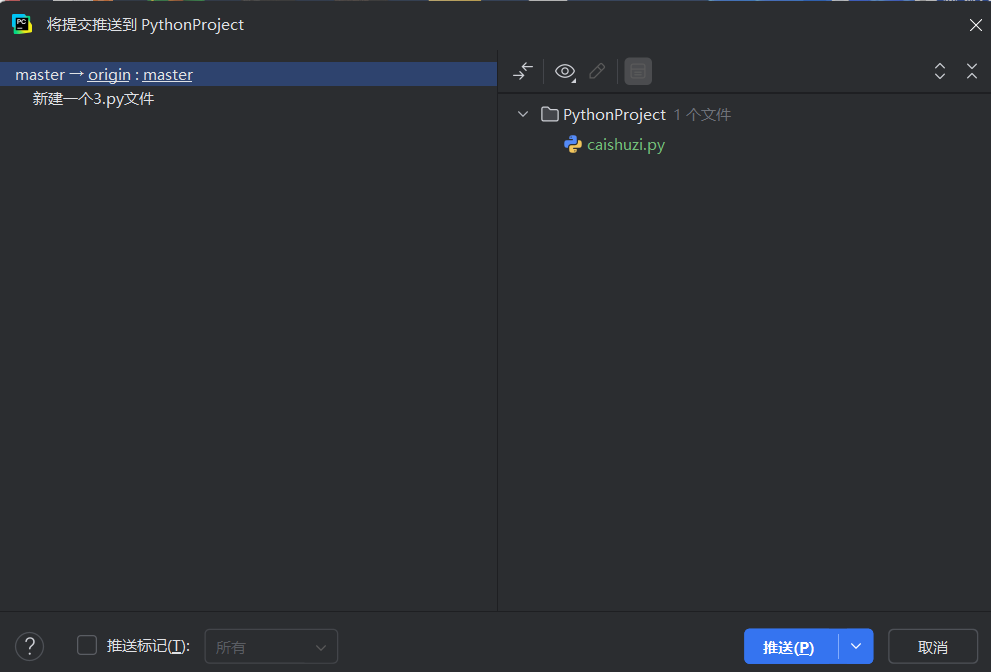Click the Python icon beside caishuzi.py
Image resolution: width=991 pixels, height=672 pixels.
pos(573,145)
